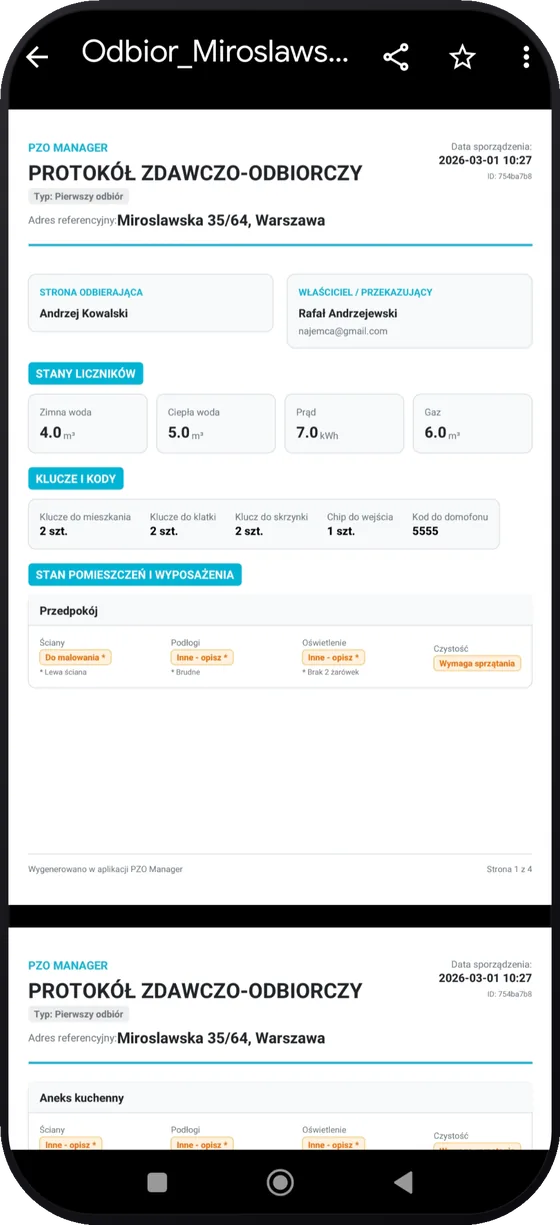Tap STAN POMIESZCZEŃ I WYPOSAŻENIA section label
This screenshot has width=560, height=1225.
[x=135, y=575]
